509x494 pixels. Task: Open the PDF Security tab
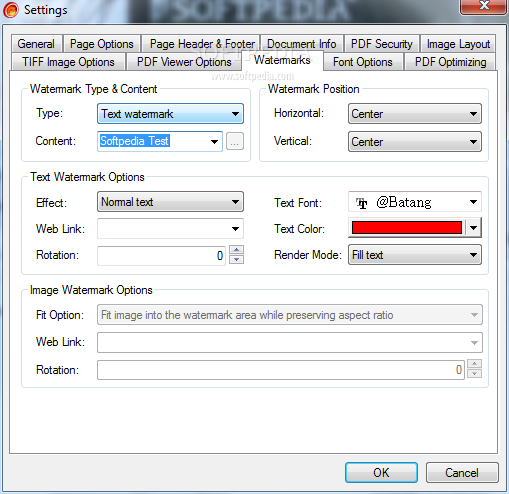point(382,44)
